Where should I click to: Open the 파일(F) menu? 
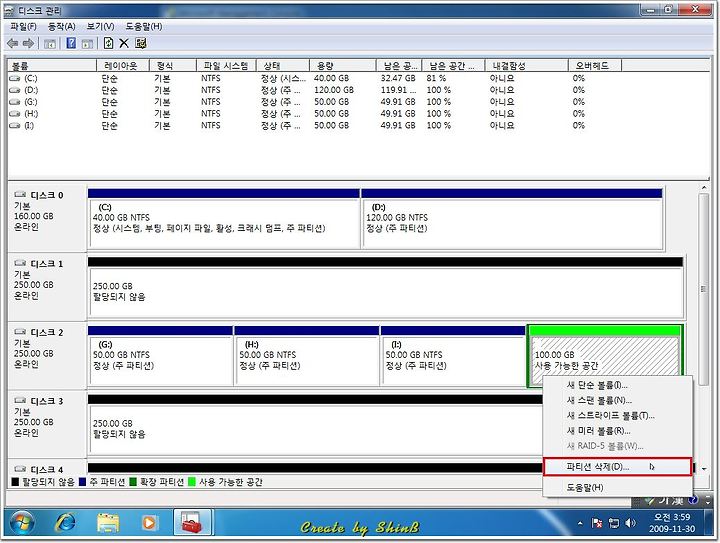(x=23, y=27)
